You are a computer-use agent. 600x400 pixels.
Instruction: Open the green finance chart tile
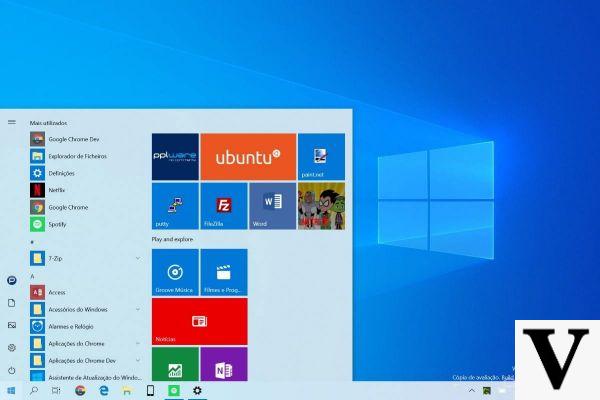pyautogui.click(x=175, y=364)
